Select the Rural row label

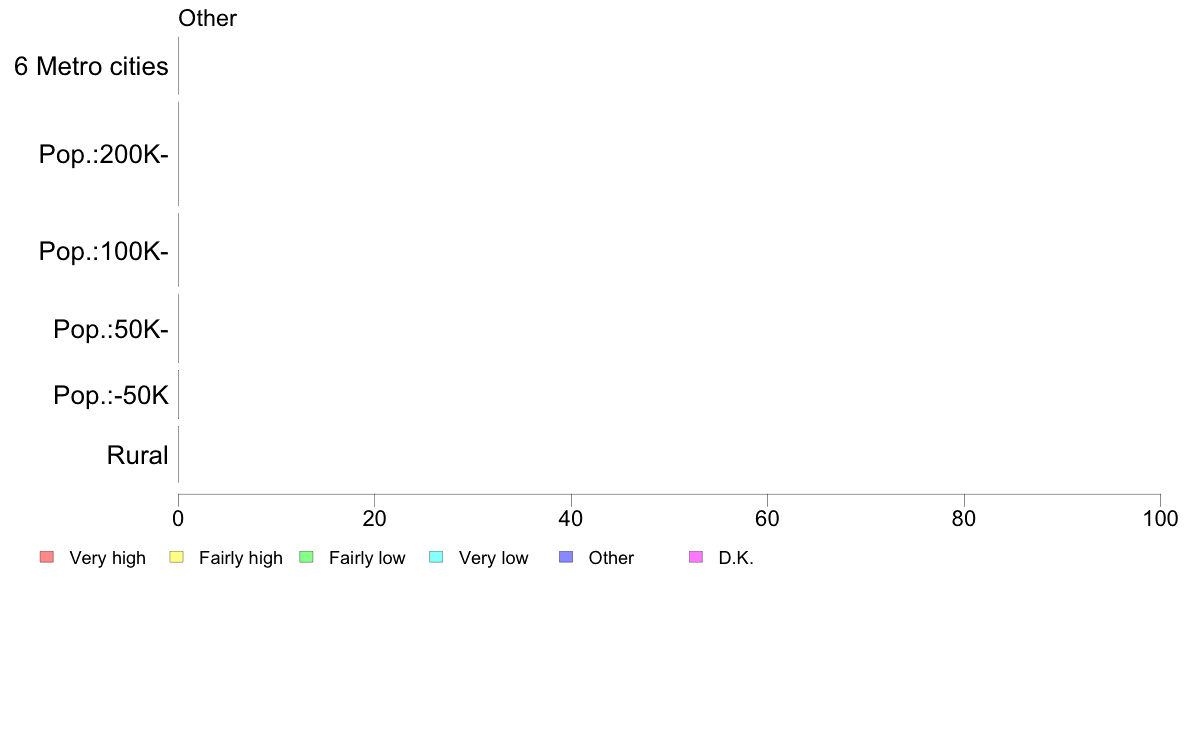pos(137,456)
